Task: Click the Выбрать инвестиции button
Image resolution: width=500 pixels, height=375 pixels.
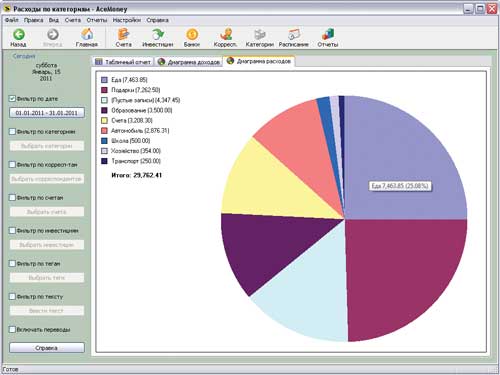Action: [x=47, y=245]
